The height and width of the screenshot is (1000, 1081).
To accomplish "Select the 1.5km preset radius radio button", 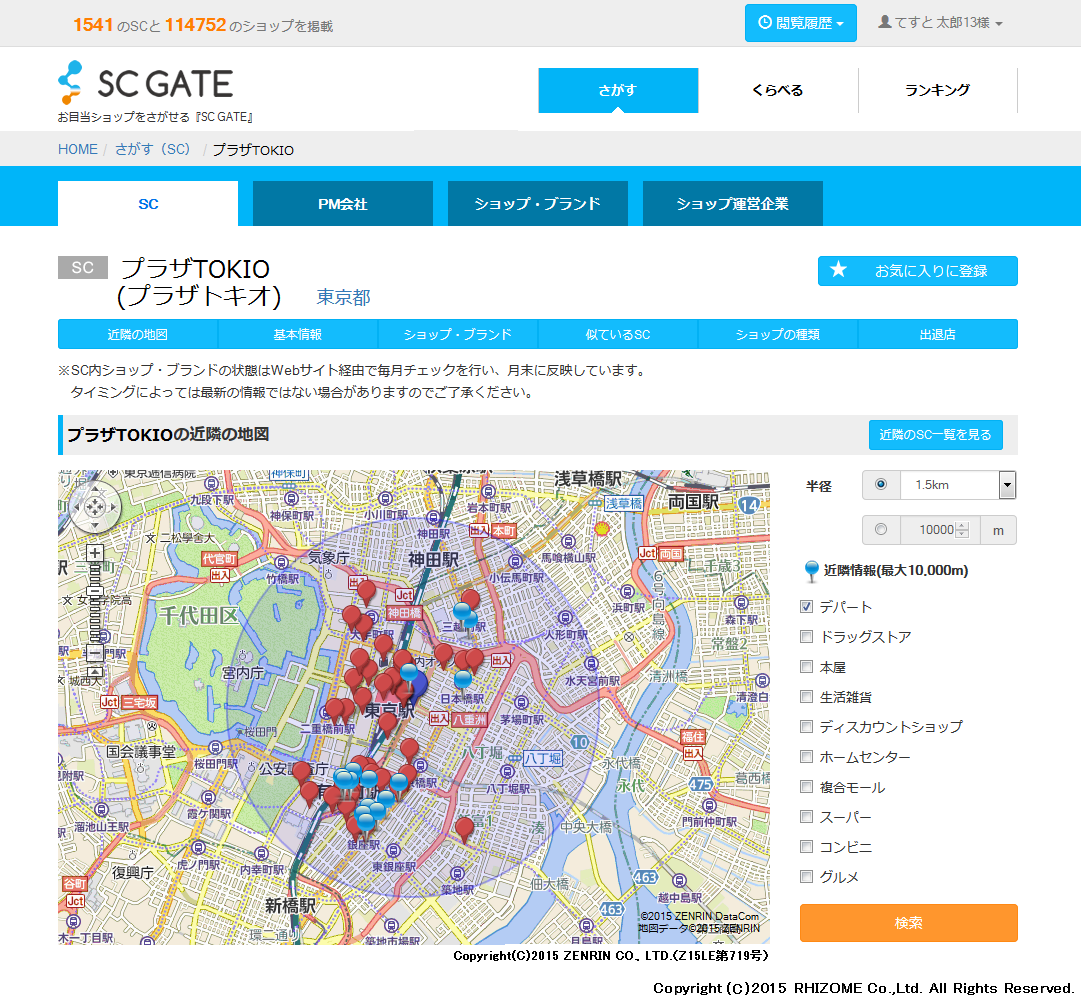I will point(880,484).
